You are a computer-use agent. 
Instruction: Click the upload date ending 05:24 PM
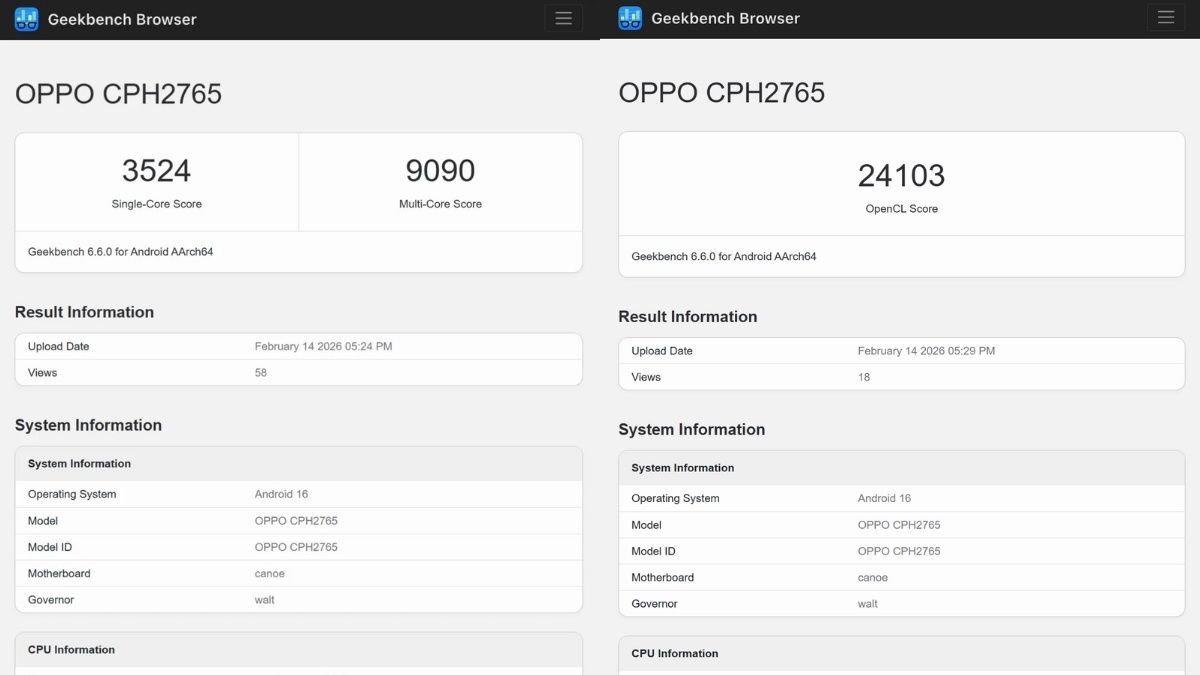[323, 347]
